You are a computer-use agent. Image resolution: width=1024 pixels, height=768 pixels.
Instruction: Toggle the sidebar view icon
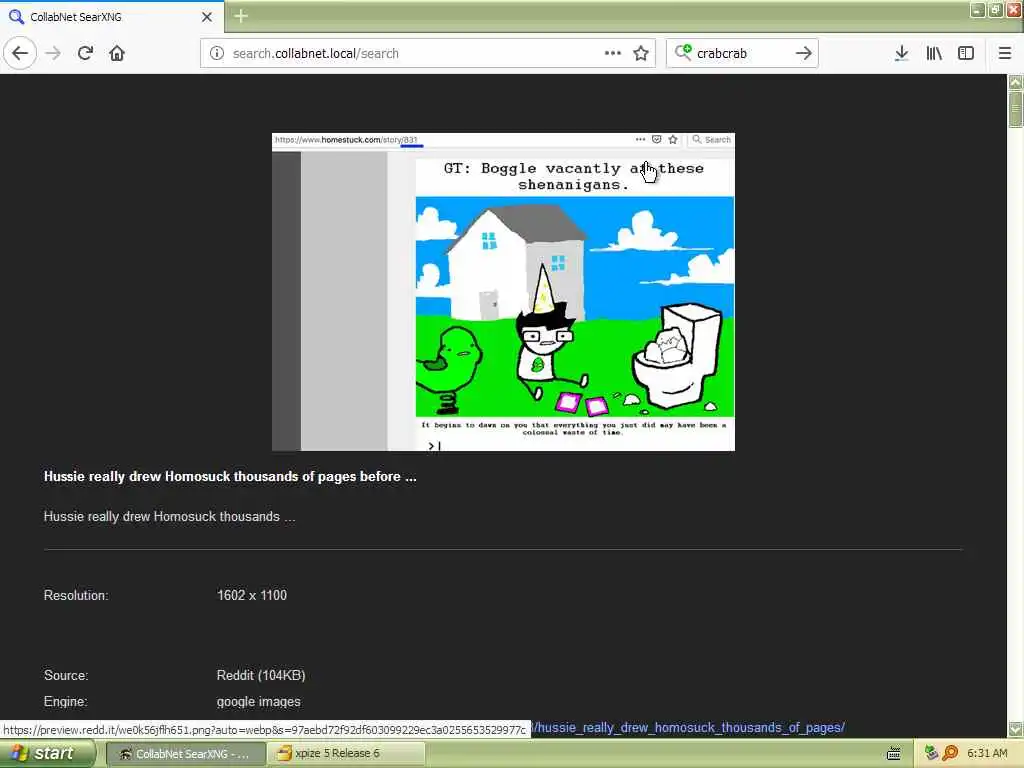(966, 53)
